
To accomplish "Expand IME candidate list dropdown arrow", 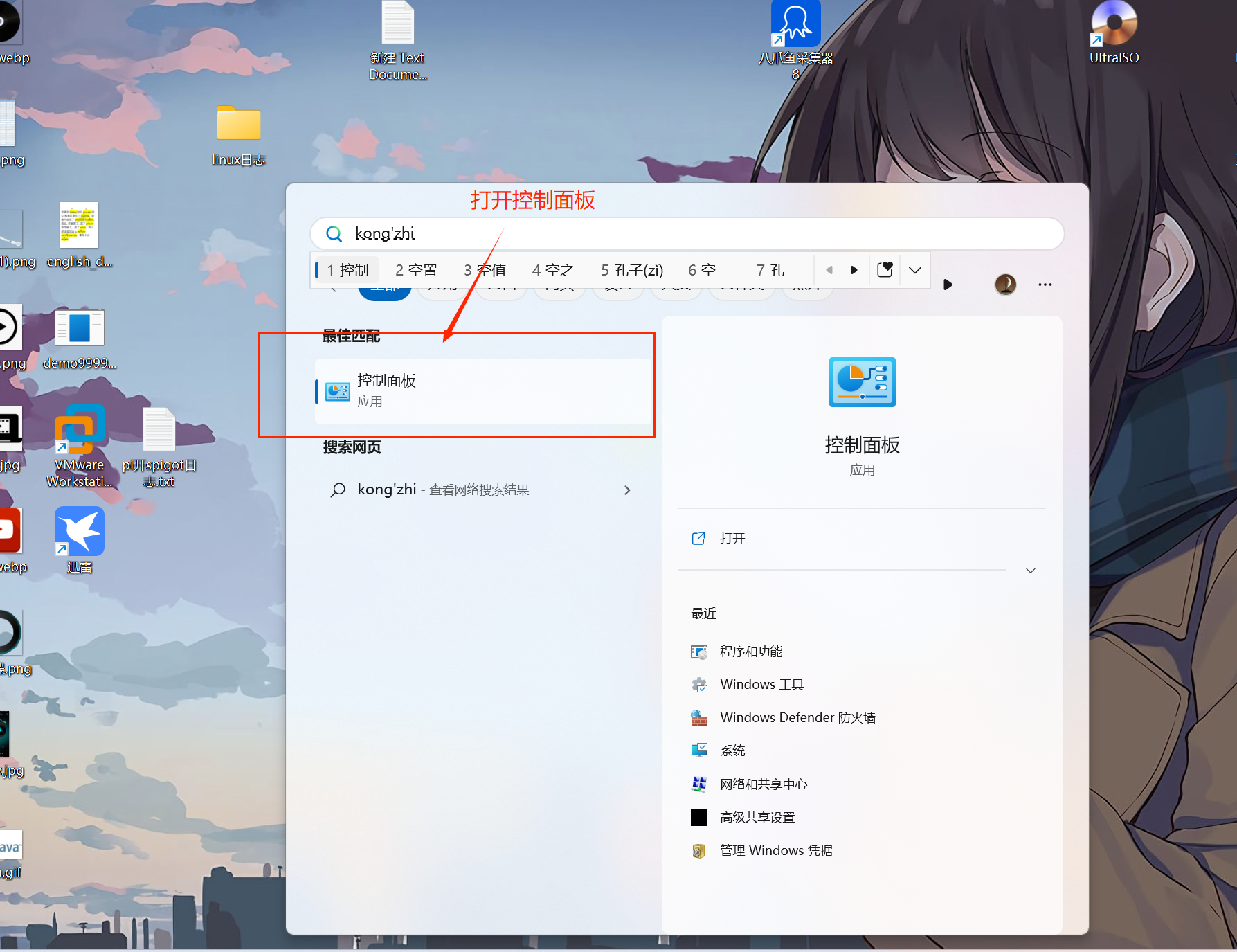I will (x=915, y=270).
